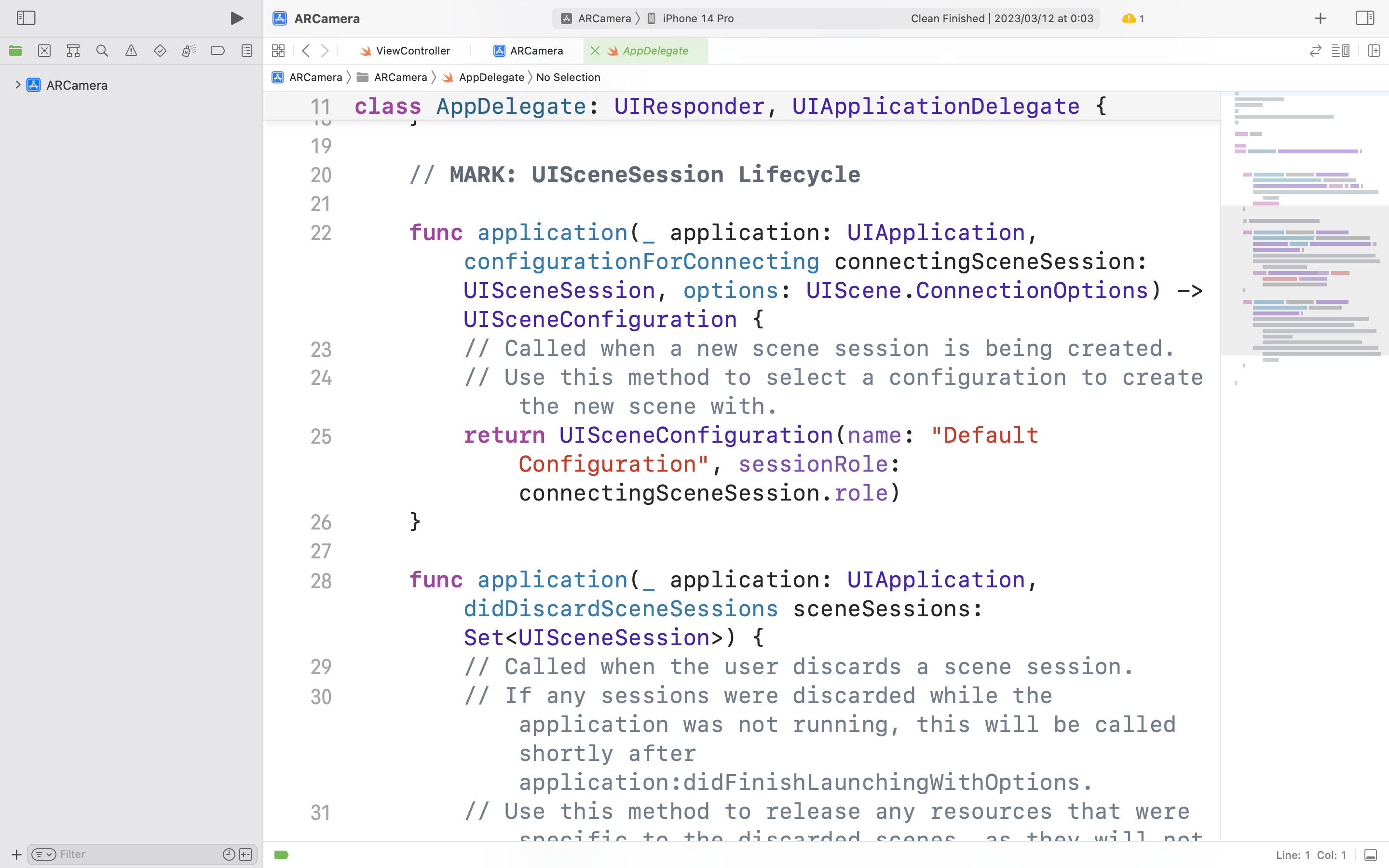This screenshot has height=868, width=1389.
Task: Open the Find navigator
Action: [102, 51]
